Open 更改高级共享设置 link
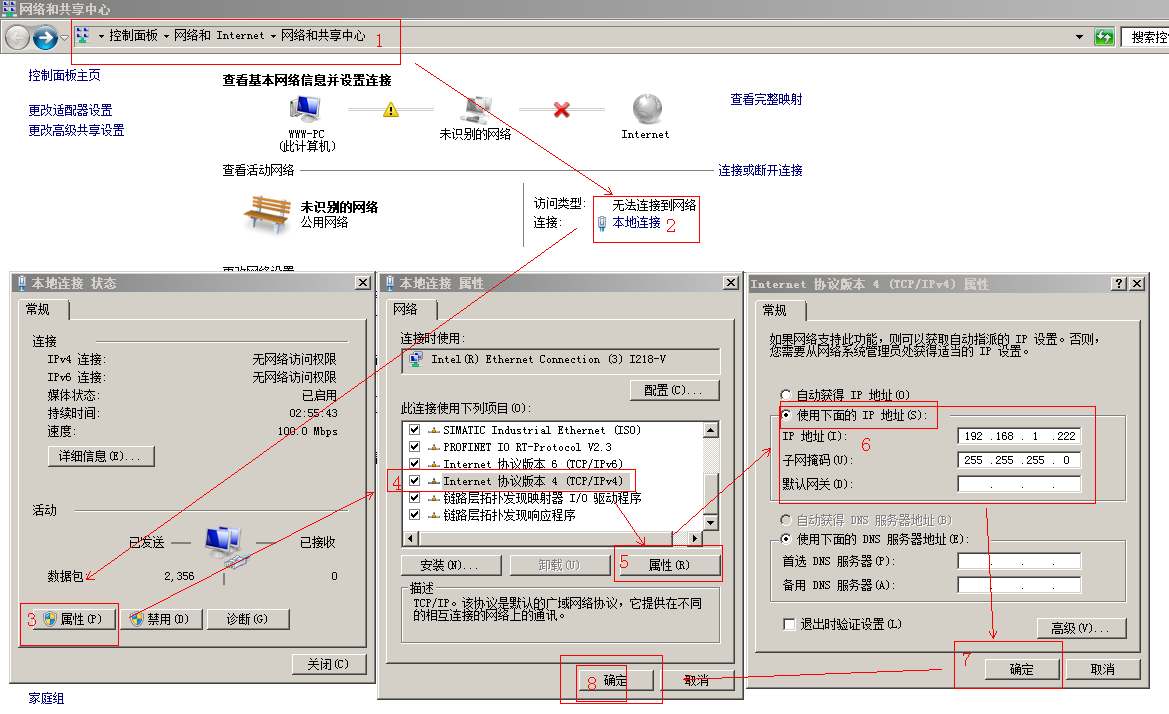The width and height of the screenshot is (1169, 714). [x=76, y=130]
